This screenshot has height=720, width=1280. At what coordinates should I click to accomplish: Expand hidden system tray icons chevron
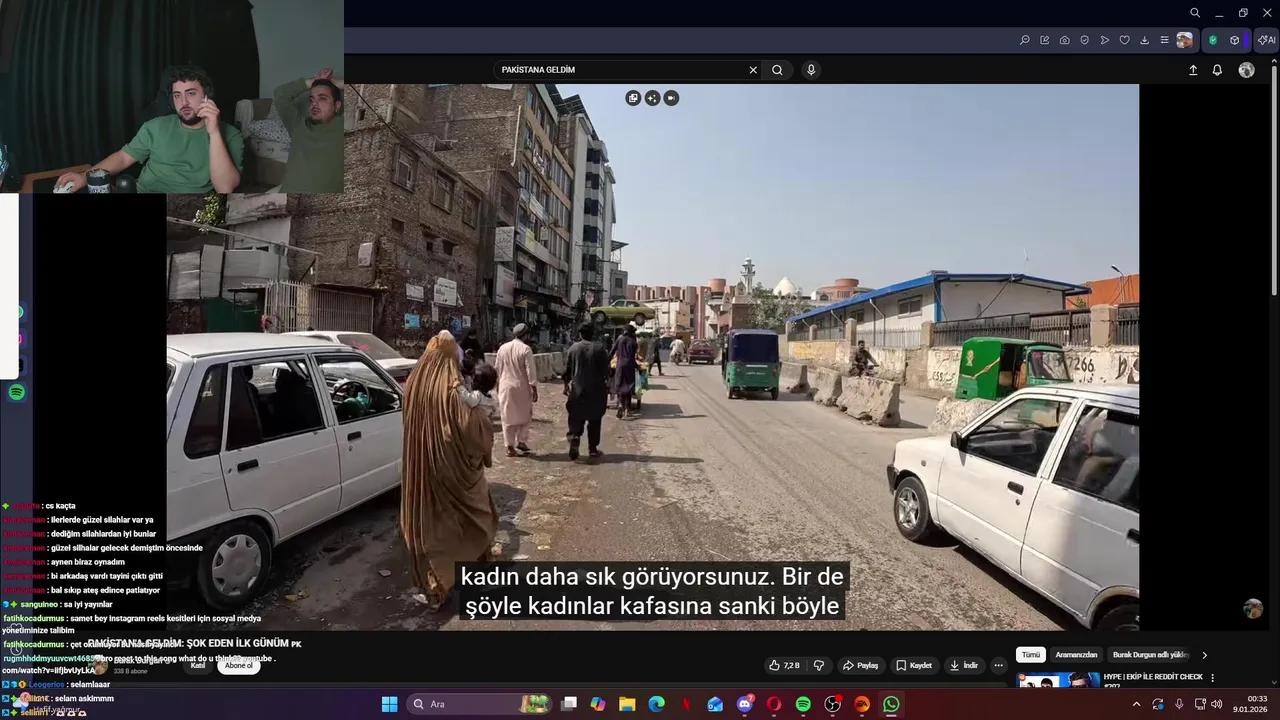(x=1136, y=704)
